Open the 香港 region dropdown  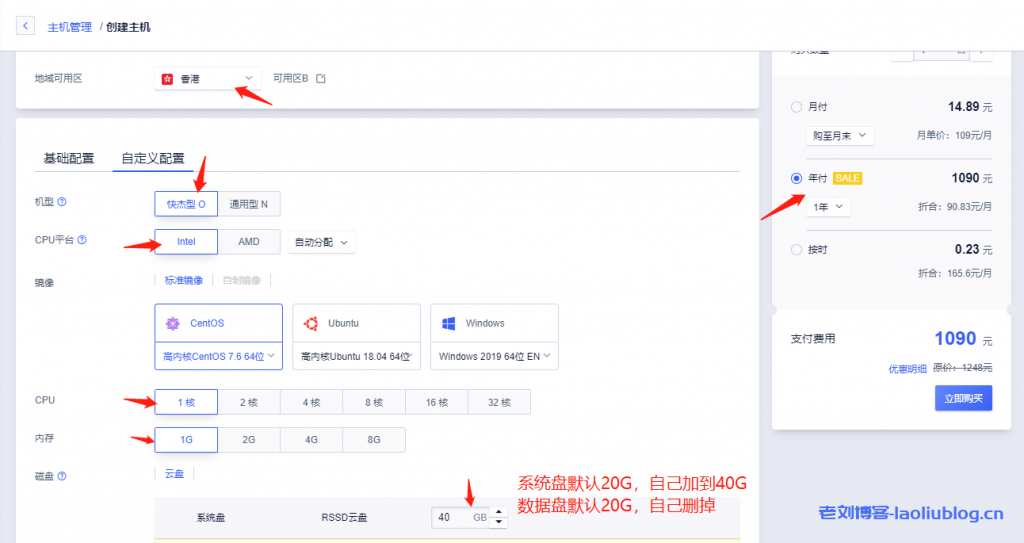pyautogui.click(x=207, y=78)
